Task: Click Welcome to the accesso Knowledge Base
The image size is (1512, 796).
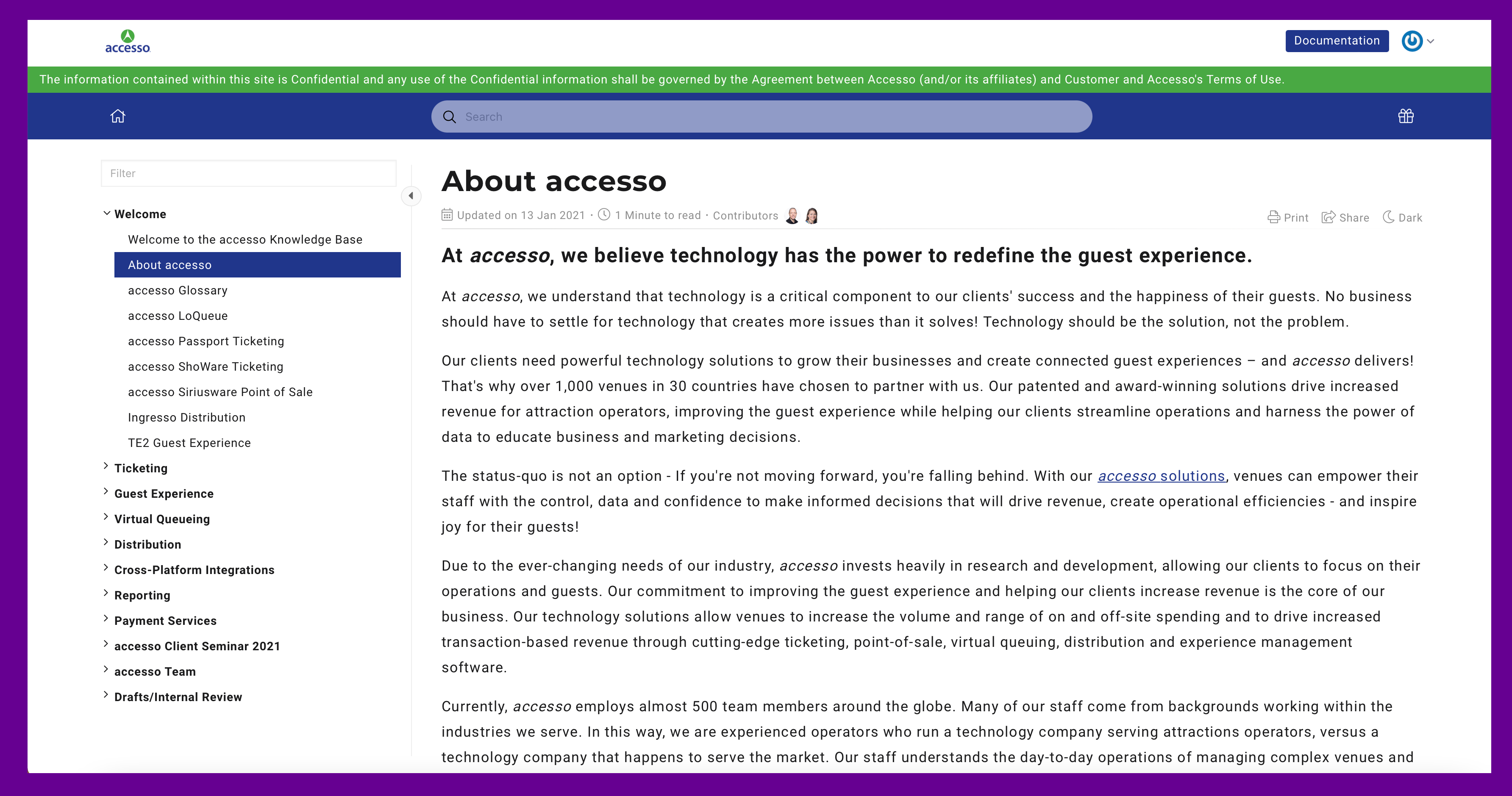Action: point(244,239)
